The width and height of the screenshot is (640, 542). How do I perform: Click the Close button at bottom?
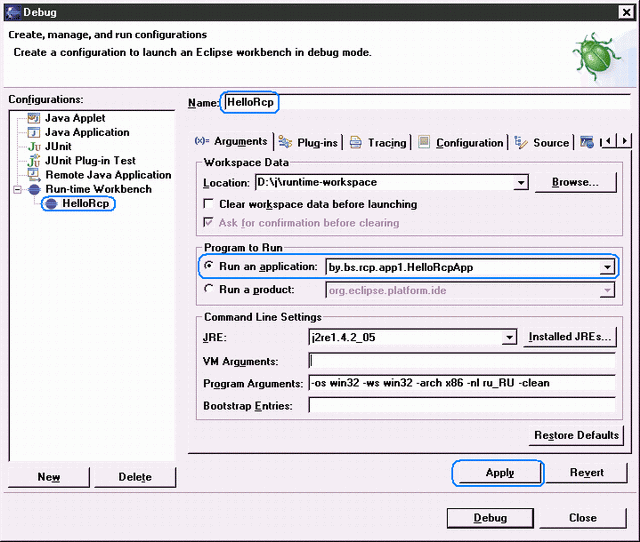[x=583, y=518]
